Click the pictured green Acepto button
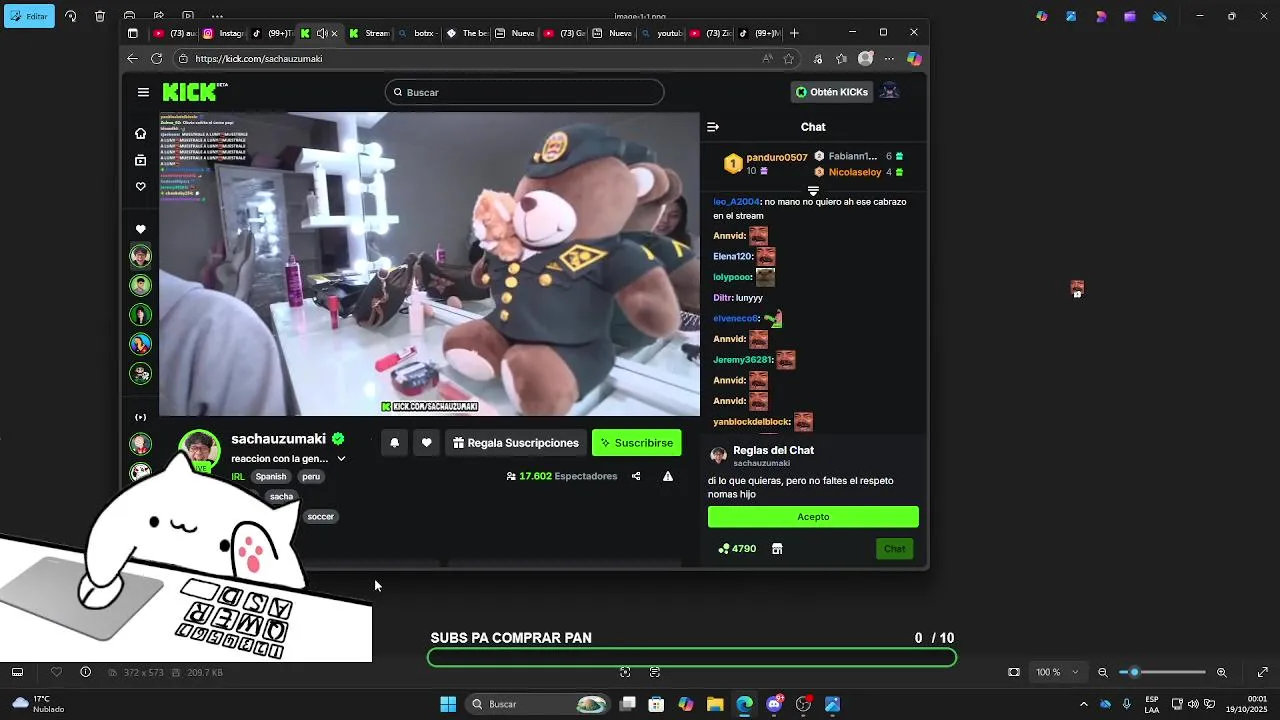The width and height of the screenshot is (1280, 720). [x=813, y=517]
